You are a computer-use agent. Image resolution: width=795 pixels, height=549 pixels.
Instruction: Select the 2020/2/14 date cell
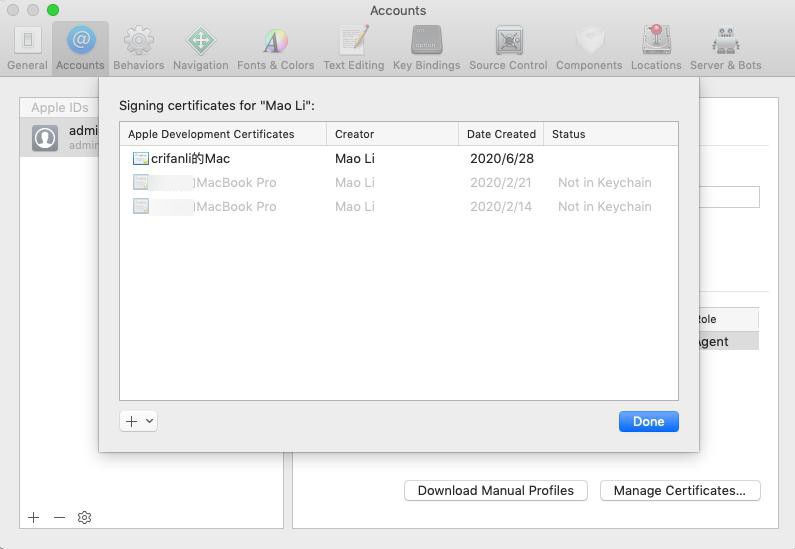pos(500,206)
